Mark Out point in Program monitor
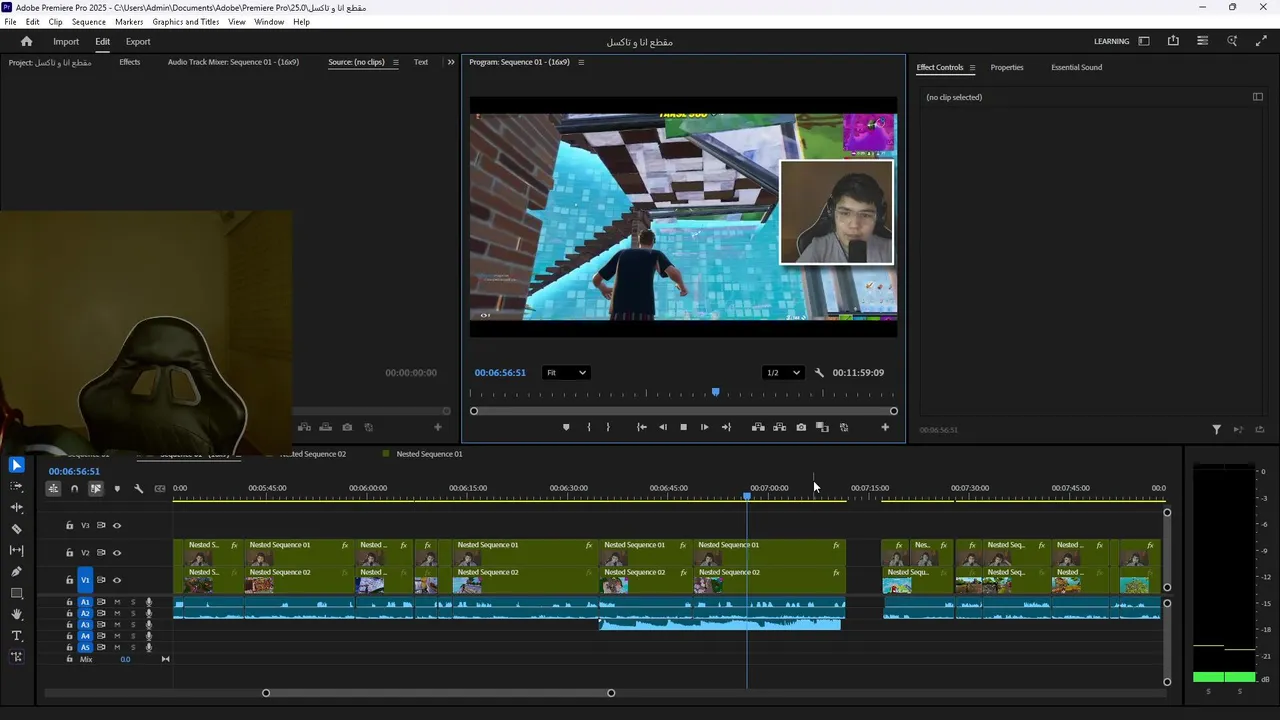1280x720 pixels. pos(608,427)
